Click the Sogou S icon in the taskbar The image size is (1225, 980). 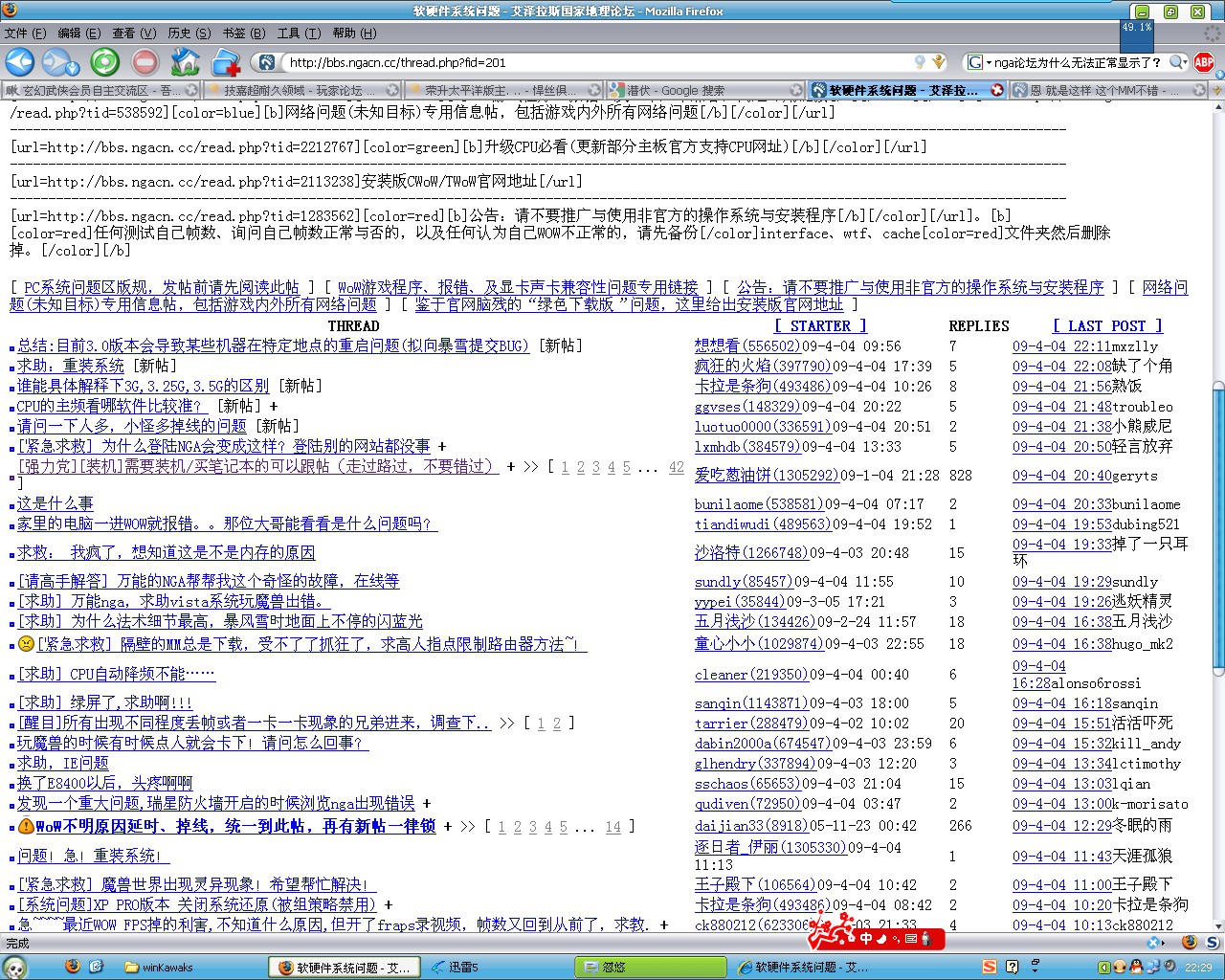coord(989,967)
